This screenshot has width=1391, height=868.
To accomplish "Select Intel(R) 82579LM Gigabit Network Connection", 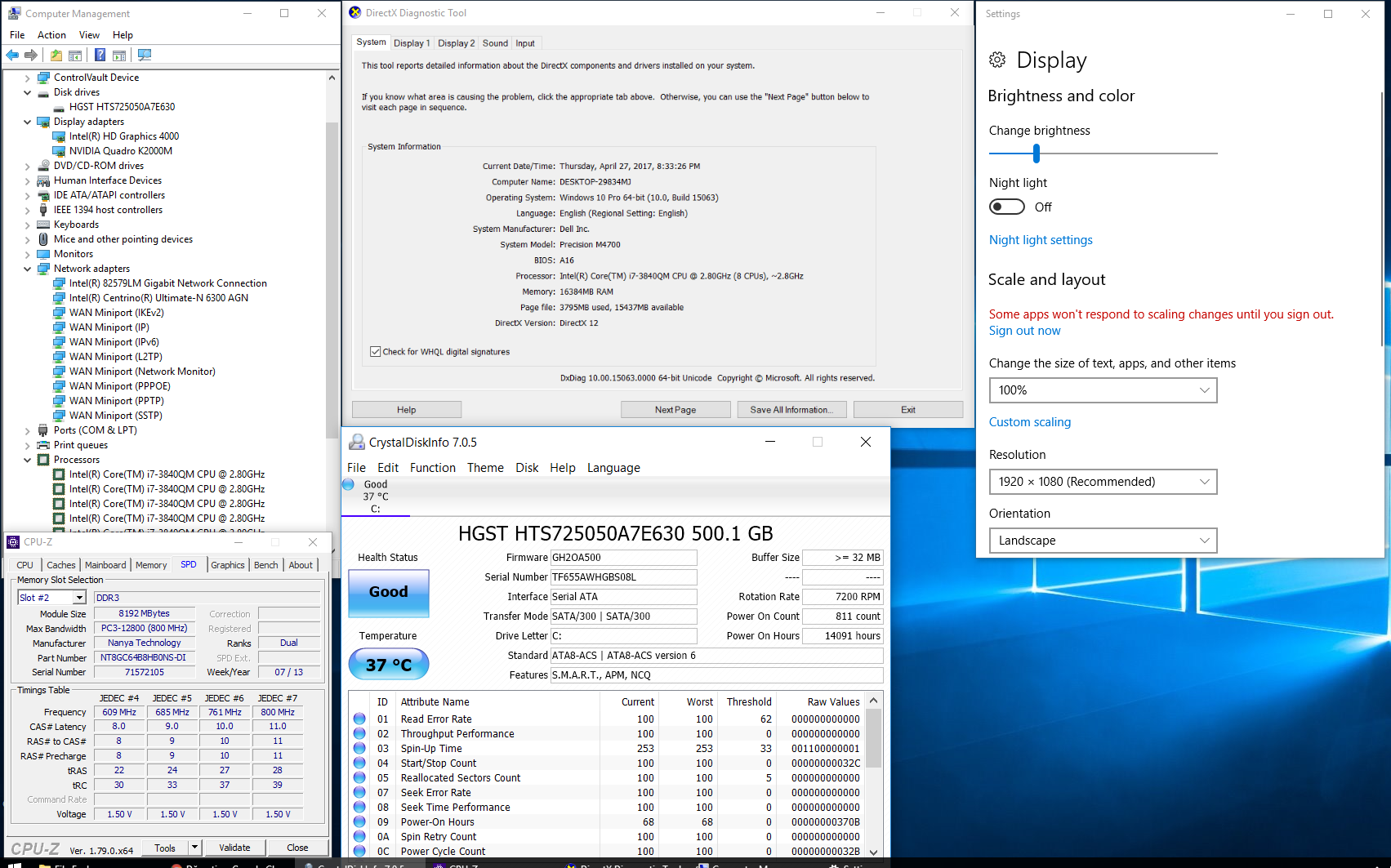I will [167, 283].
